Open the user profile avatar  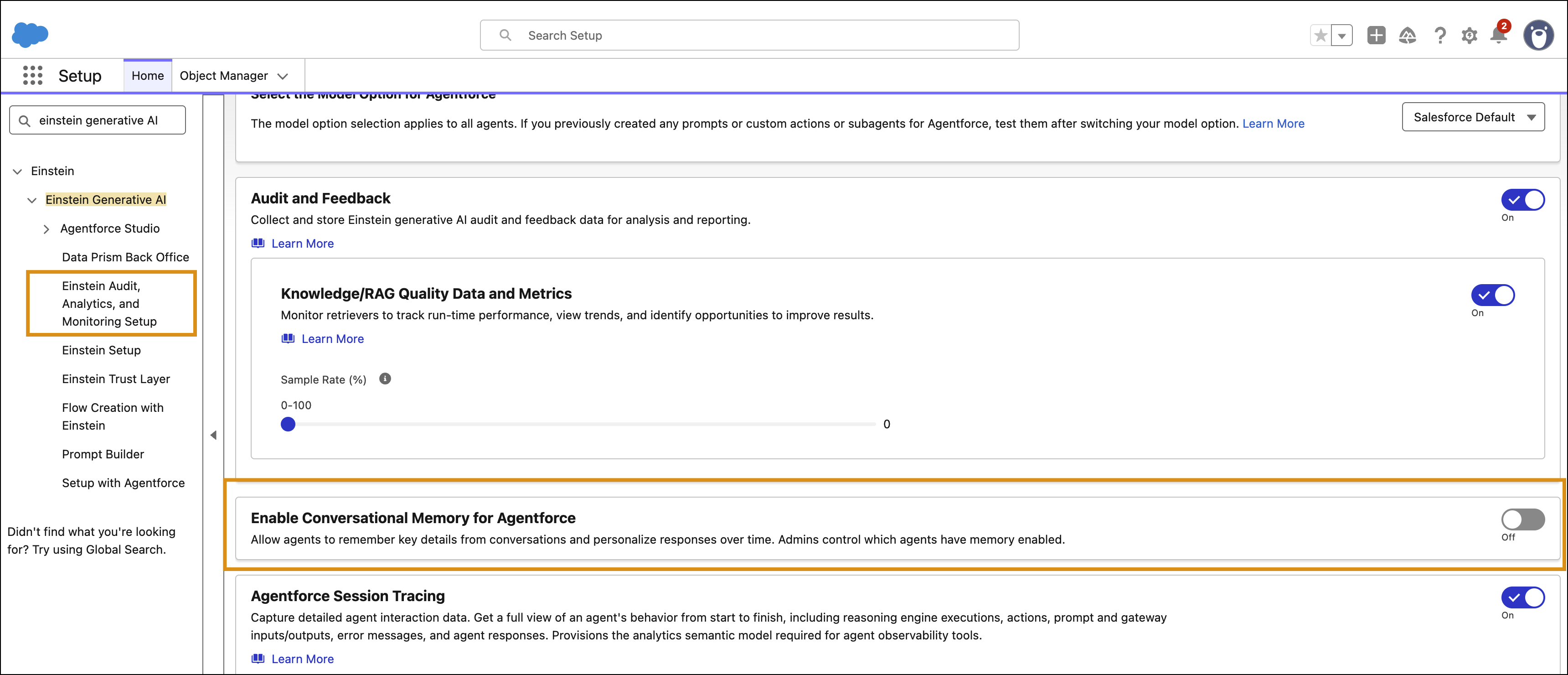[x=1538, y=35]
